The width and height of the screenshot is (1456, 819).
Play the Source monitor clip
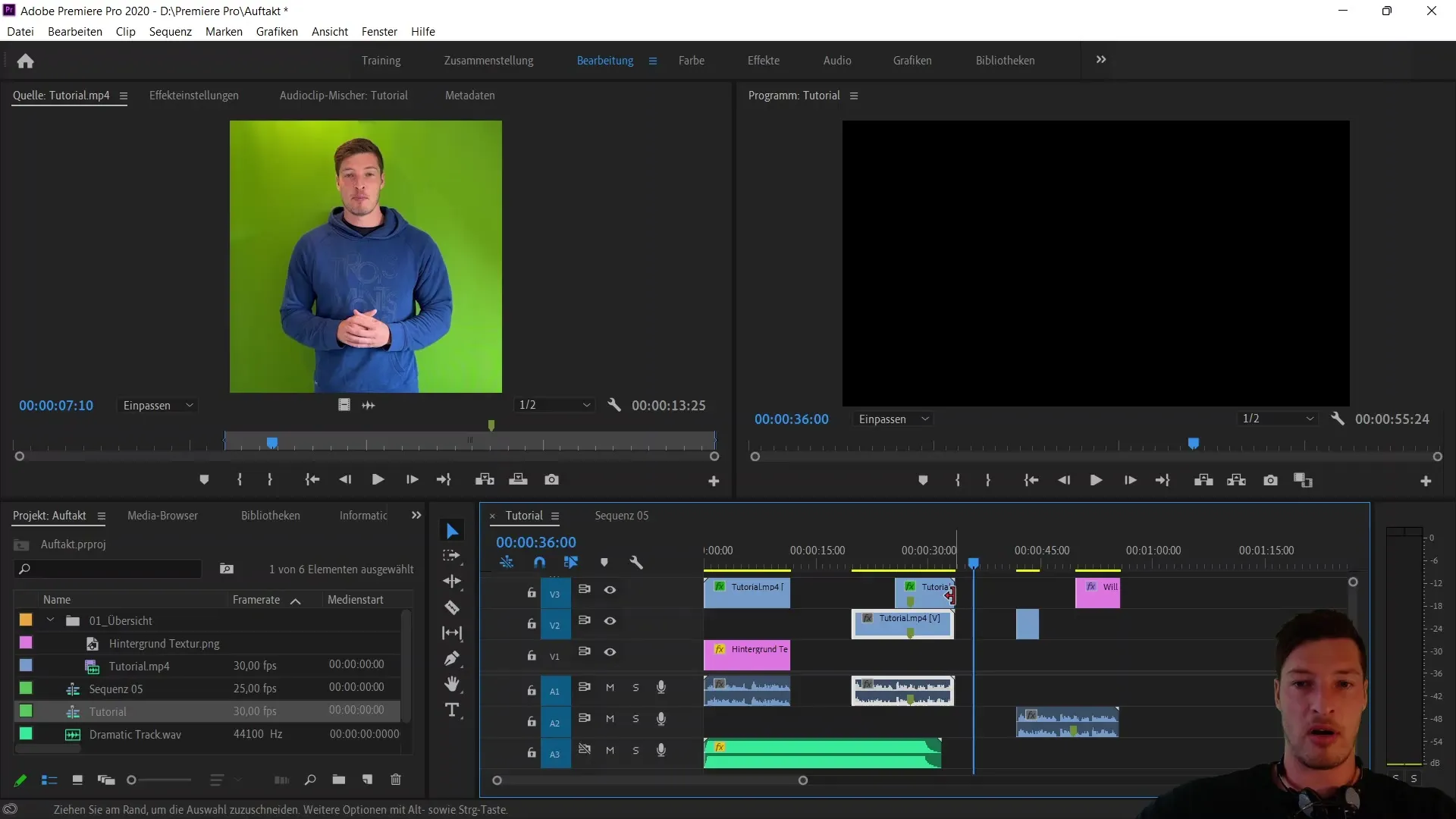click(x=378, y=479)
